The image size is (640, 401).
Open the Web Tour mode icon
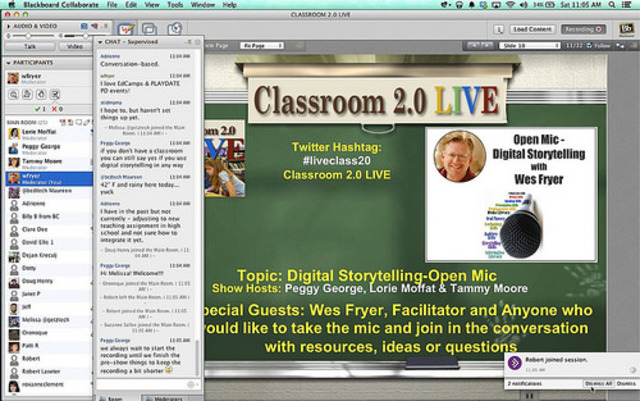click(175, 29)
